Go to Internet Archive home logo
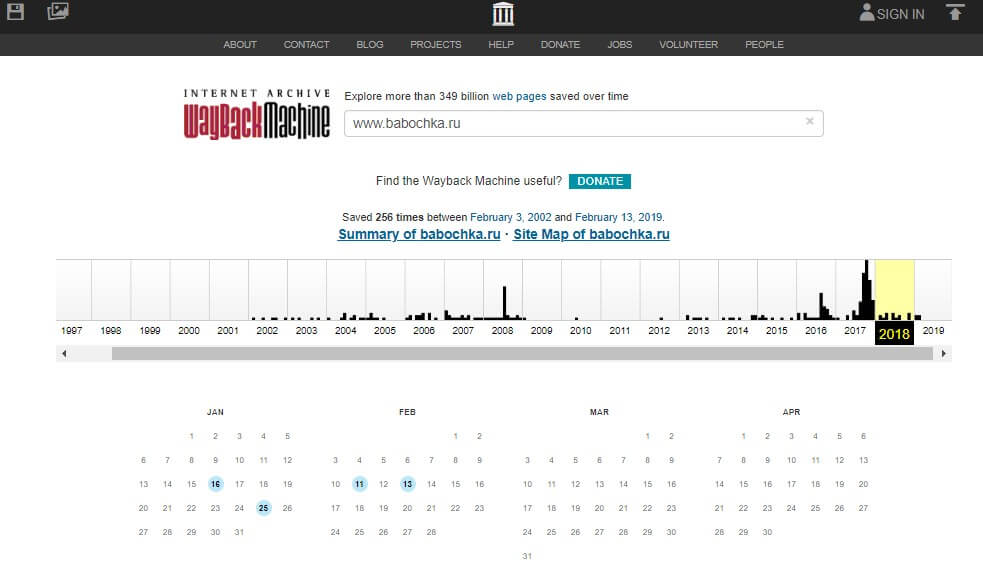The width and height of the screenshot is (983, 570). (x=503, y=14)
